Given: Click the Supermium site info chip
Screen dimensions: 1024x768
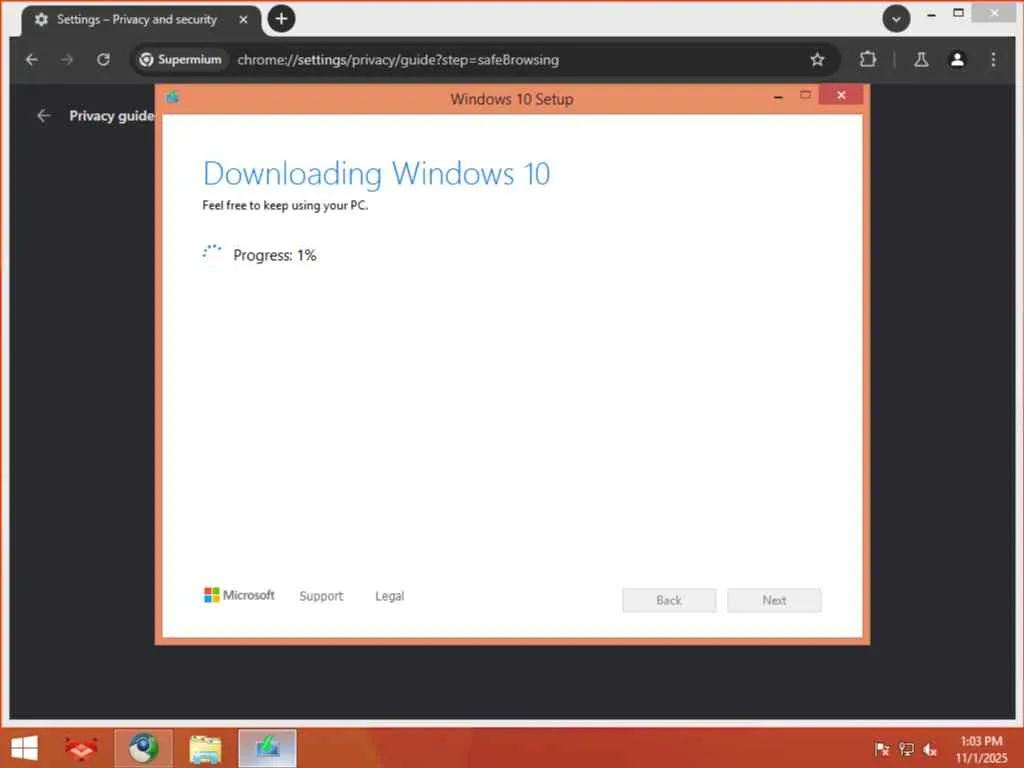Looking at the screenshot, I should click(181, 59).
